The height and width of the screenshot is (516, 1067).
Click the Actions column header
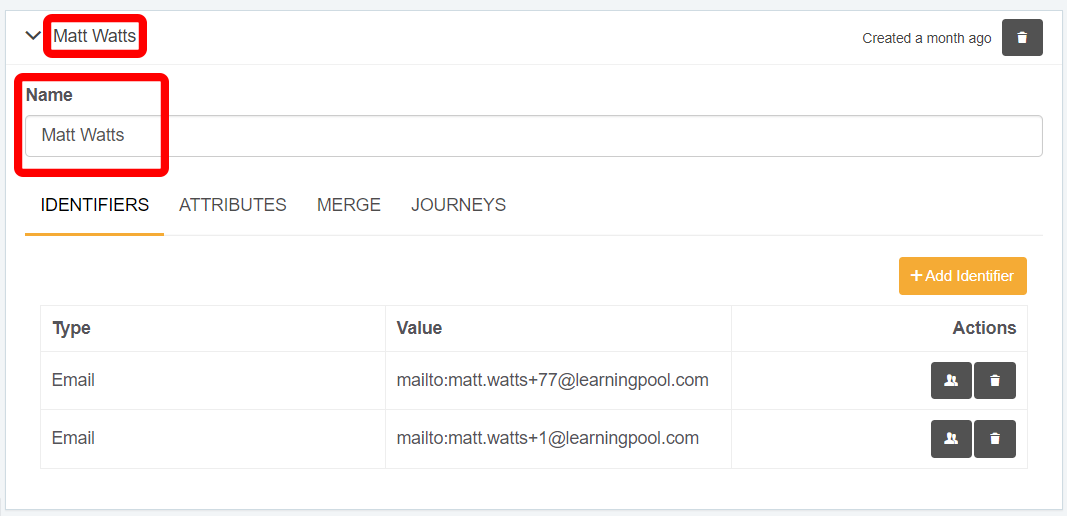point(984,328)
